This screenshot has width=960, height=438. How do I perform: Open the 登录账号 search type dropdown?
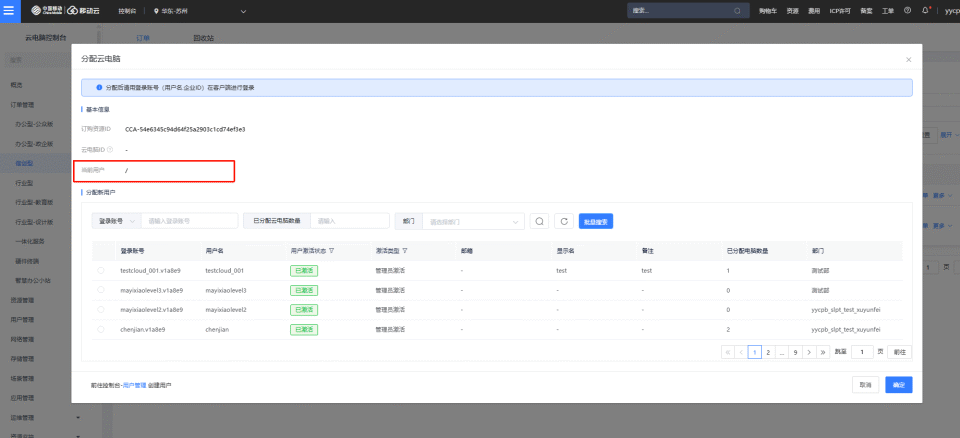coord(116,221)
